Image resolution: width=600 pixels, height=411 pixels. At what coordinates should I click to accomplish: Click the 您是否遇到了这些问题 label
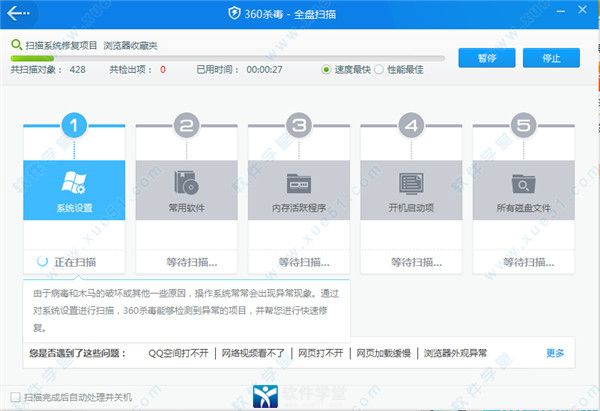pyautogui.click(x=77, y=353)
